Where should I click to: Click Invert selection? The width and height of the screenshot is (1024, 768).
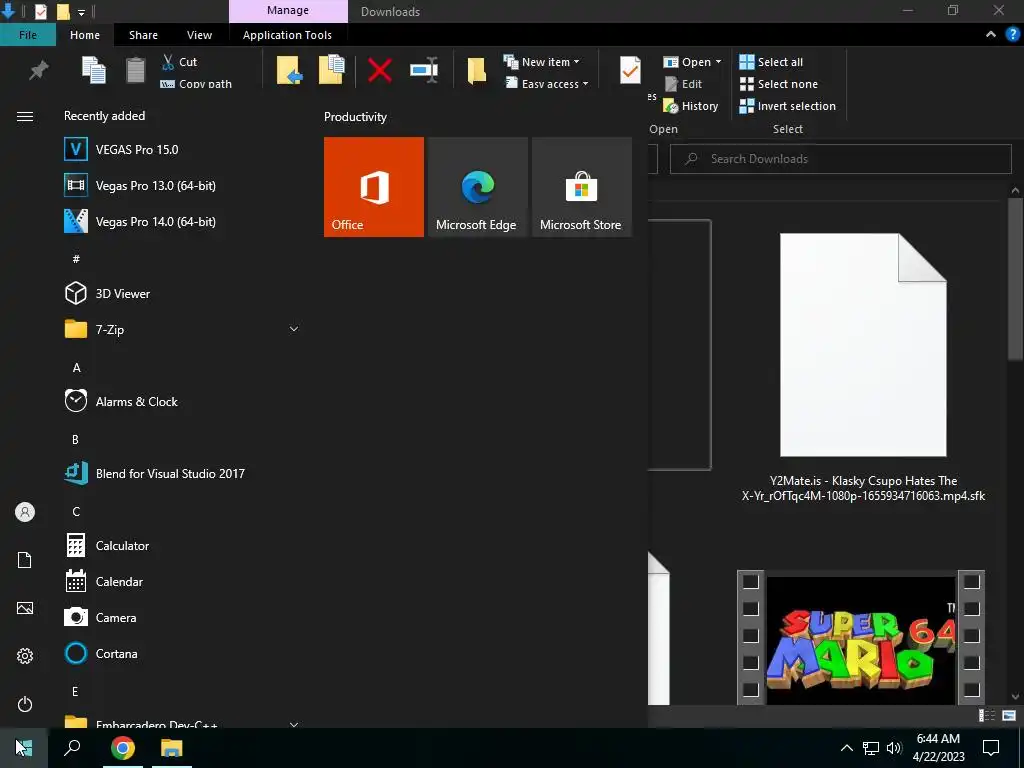point(788,106)
